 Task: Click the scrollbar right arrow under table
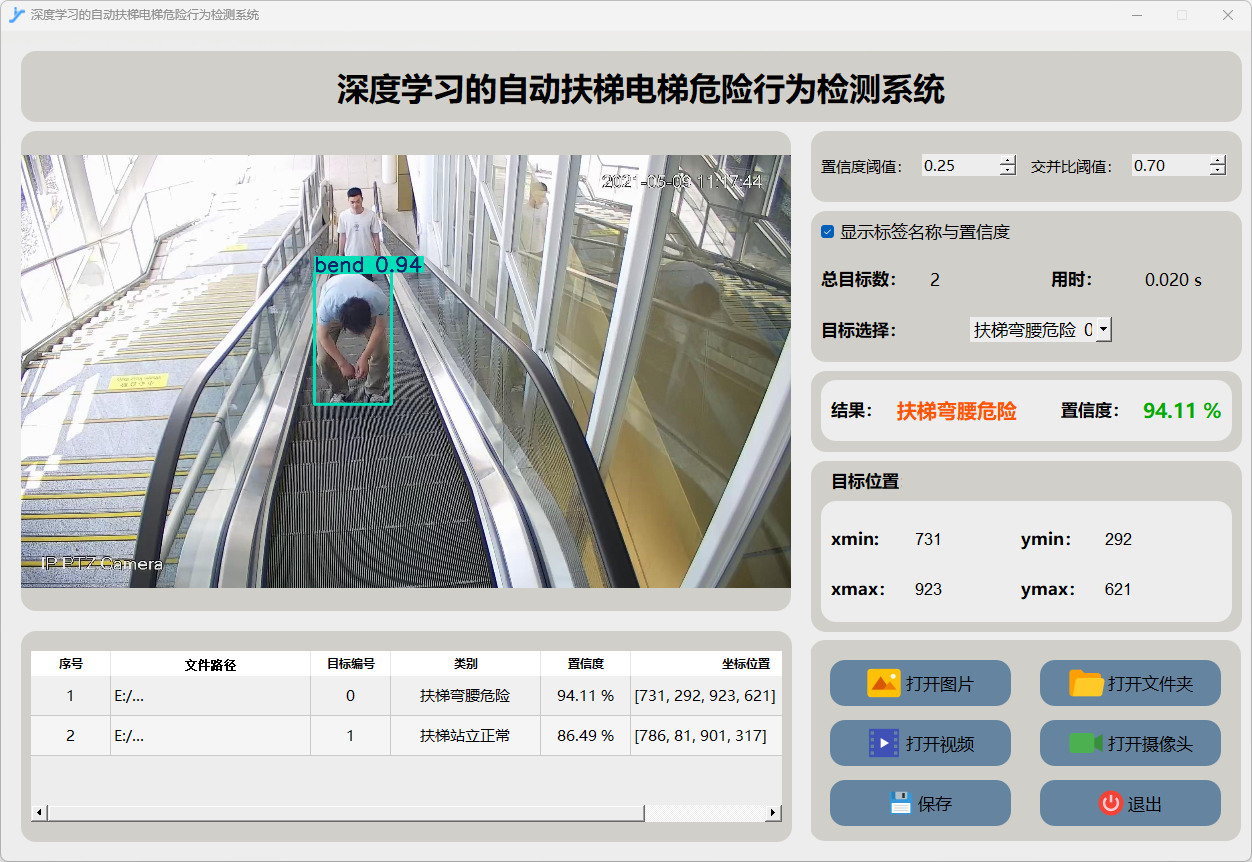pos(773,813)
